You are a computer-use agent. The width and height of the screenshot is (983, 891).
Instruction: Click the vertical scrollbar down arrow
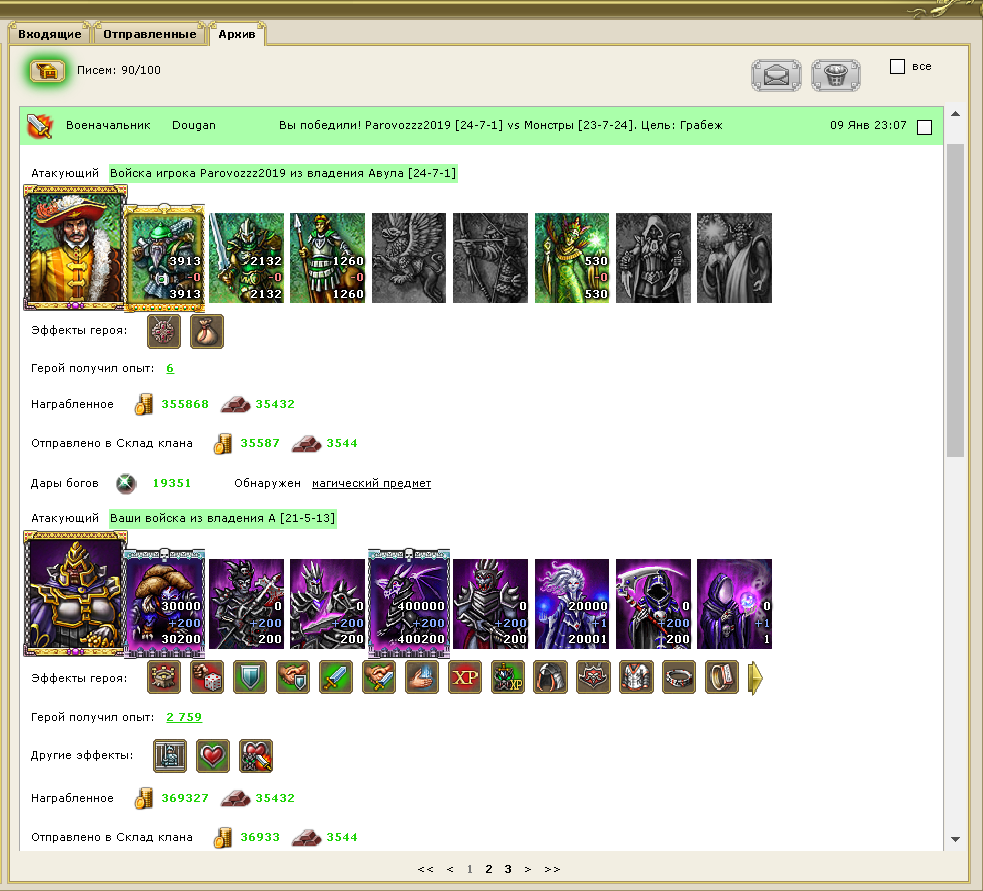(955, 839)
